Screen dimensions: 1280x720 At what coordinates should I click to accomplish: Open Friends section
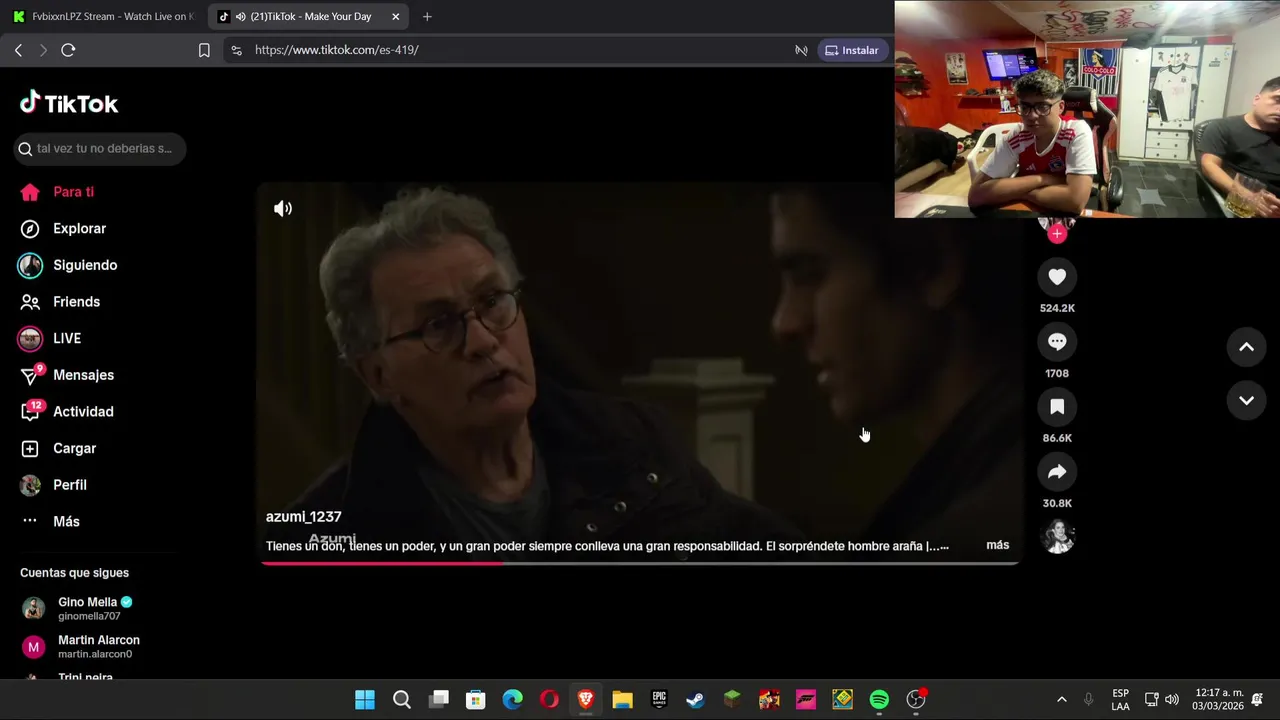[x=60, y=302]
